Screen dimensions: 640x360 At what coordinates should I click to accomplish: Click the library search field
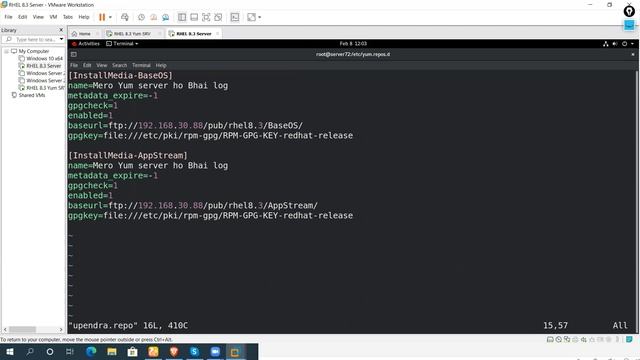coord(32,39)
